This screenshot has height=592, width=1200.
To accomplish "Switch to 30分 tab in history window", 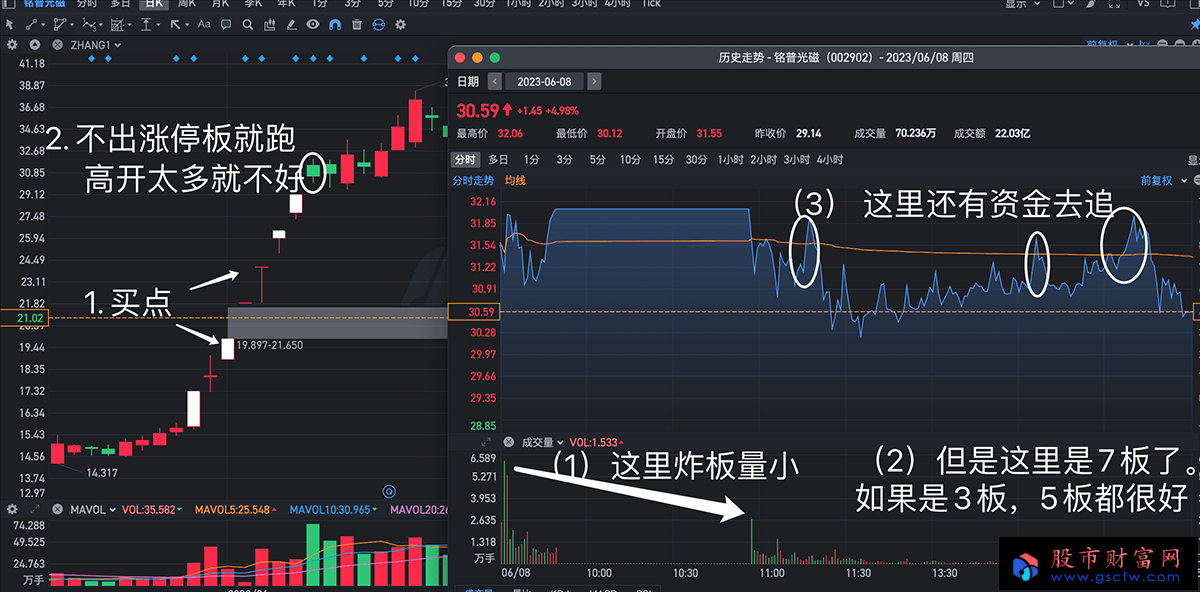I will (x=697, y=160).
